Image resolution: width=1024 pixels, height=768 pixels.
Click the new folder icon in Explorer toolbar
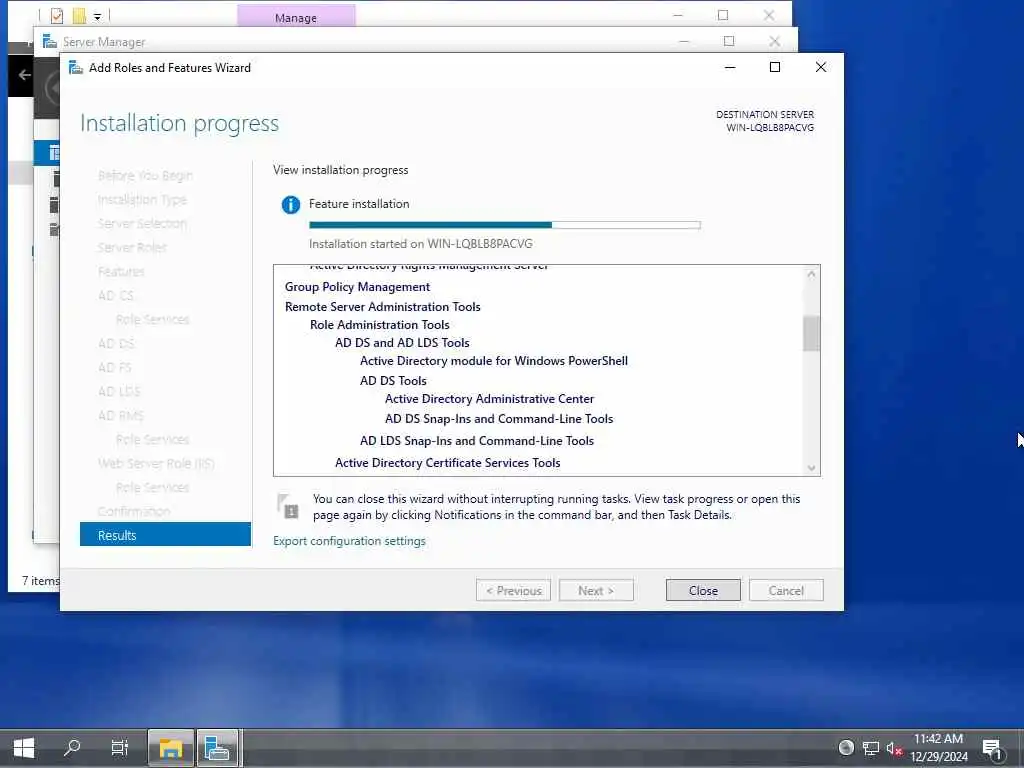coord(79,16)
